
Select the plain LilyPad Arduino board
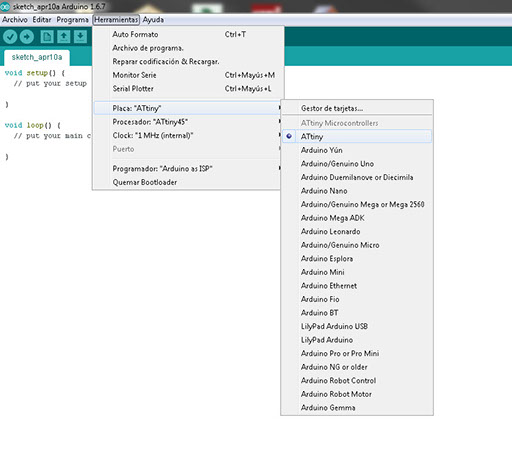point(356,340)
